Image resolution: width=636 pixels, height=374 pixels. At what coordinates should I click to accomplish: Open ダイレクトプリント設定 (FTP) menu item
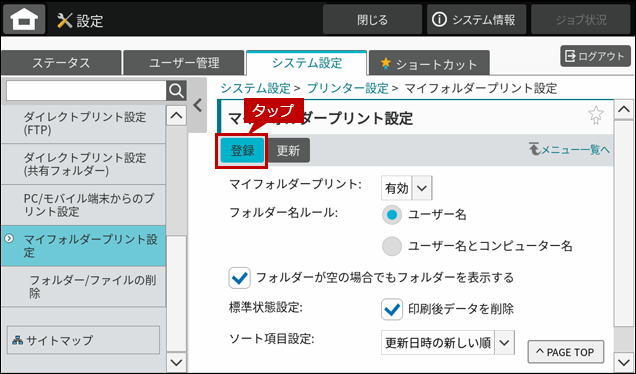[x=83, y=124]
